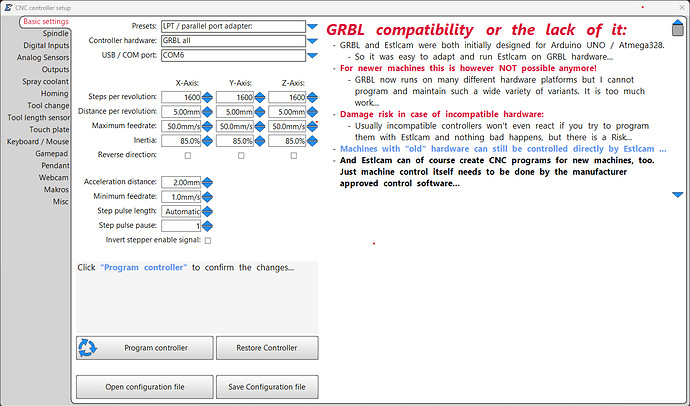Switch to the Spindle settings tab
The height and width of the screenshot is (406, 690).
coord(54,33)
